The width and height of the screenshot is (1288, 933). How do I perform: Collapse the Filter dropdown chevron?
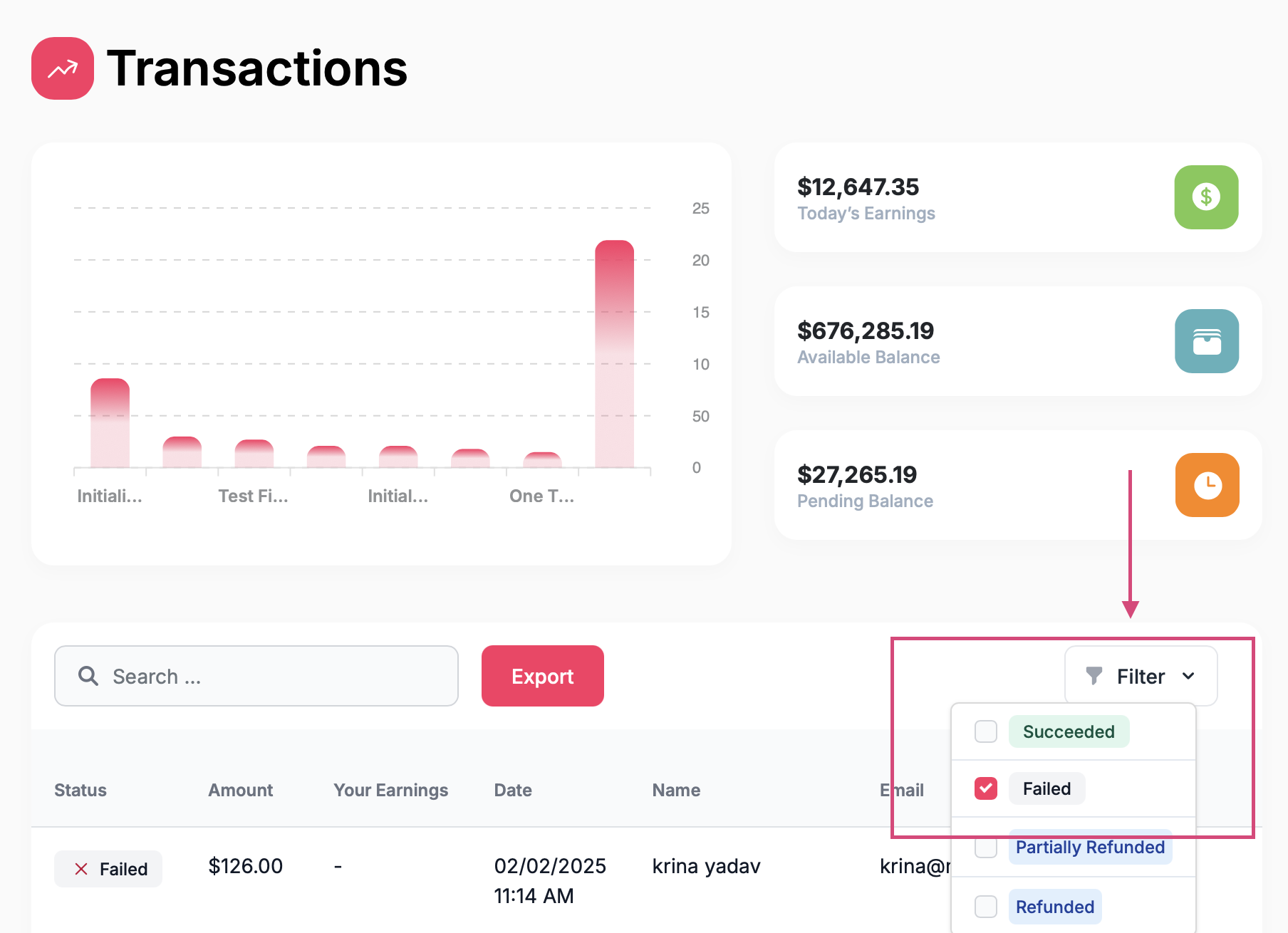[1188, 676]
